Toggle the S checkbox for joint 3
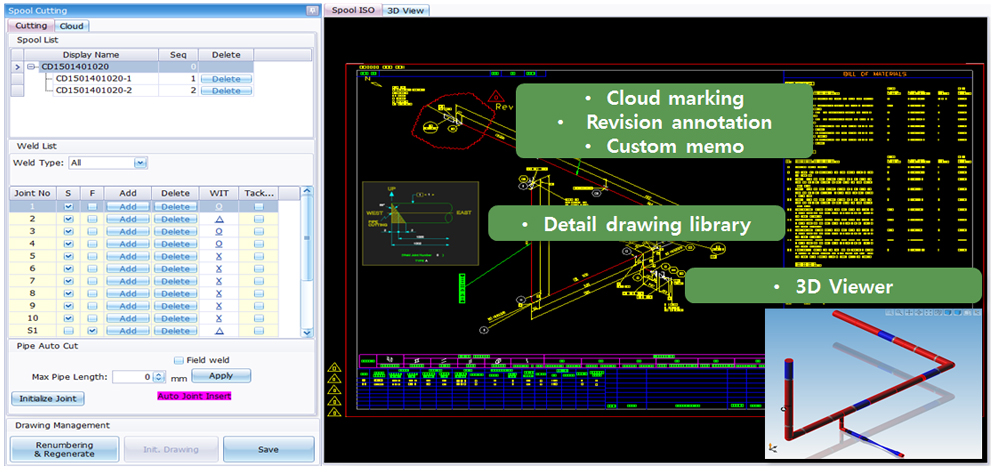1001x474 pixels. 68,231
